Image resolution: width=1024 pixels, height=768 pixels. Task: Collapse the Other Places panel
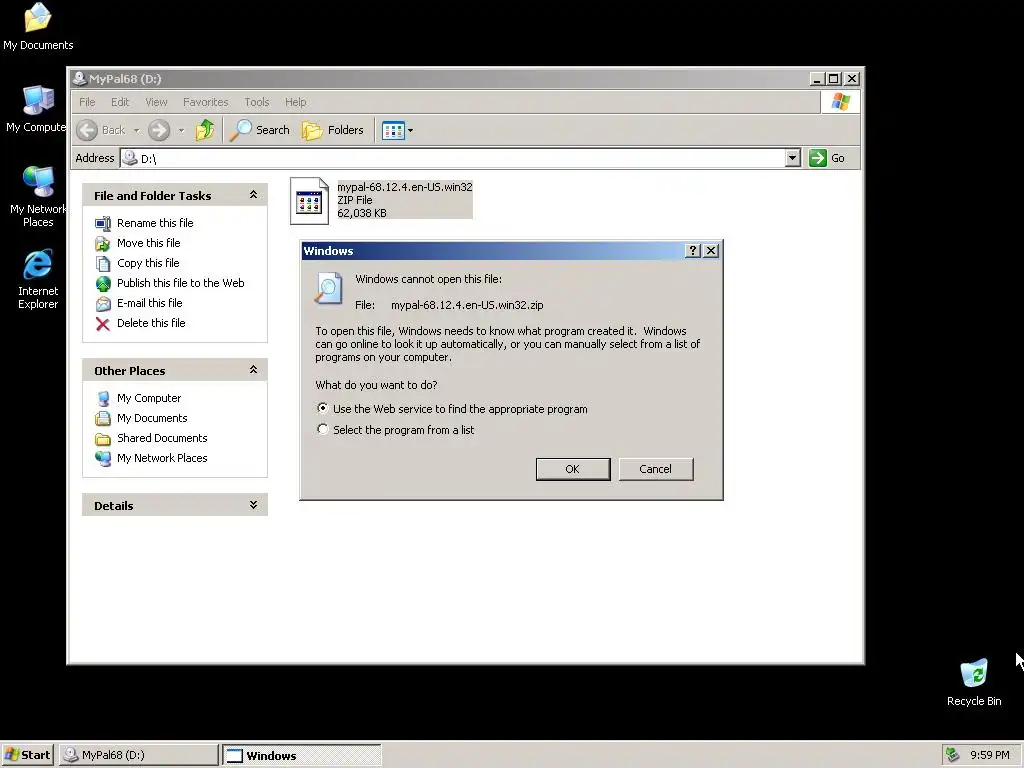pyautogui.click(x=253, y=370)
